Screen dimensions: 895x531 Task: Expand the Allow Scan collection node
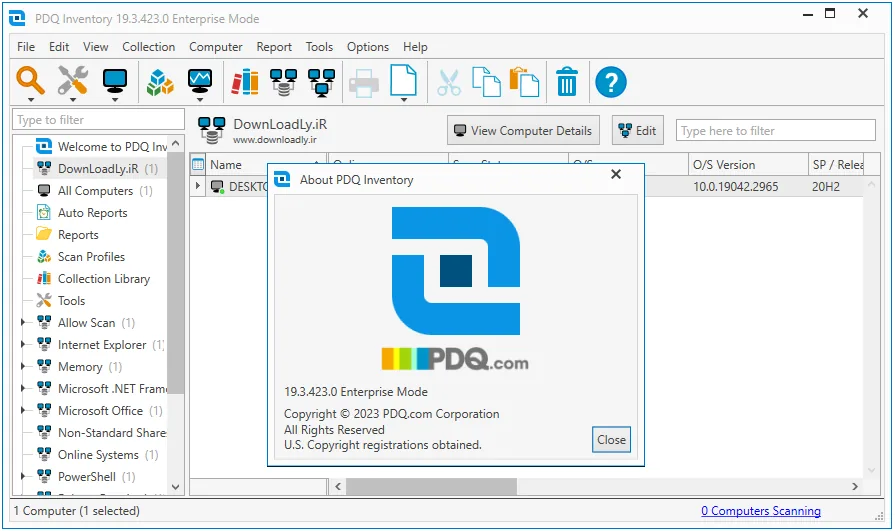[x=23, y=323]
